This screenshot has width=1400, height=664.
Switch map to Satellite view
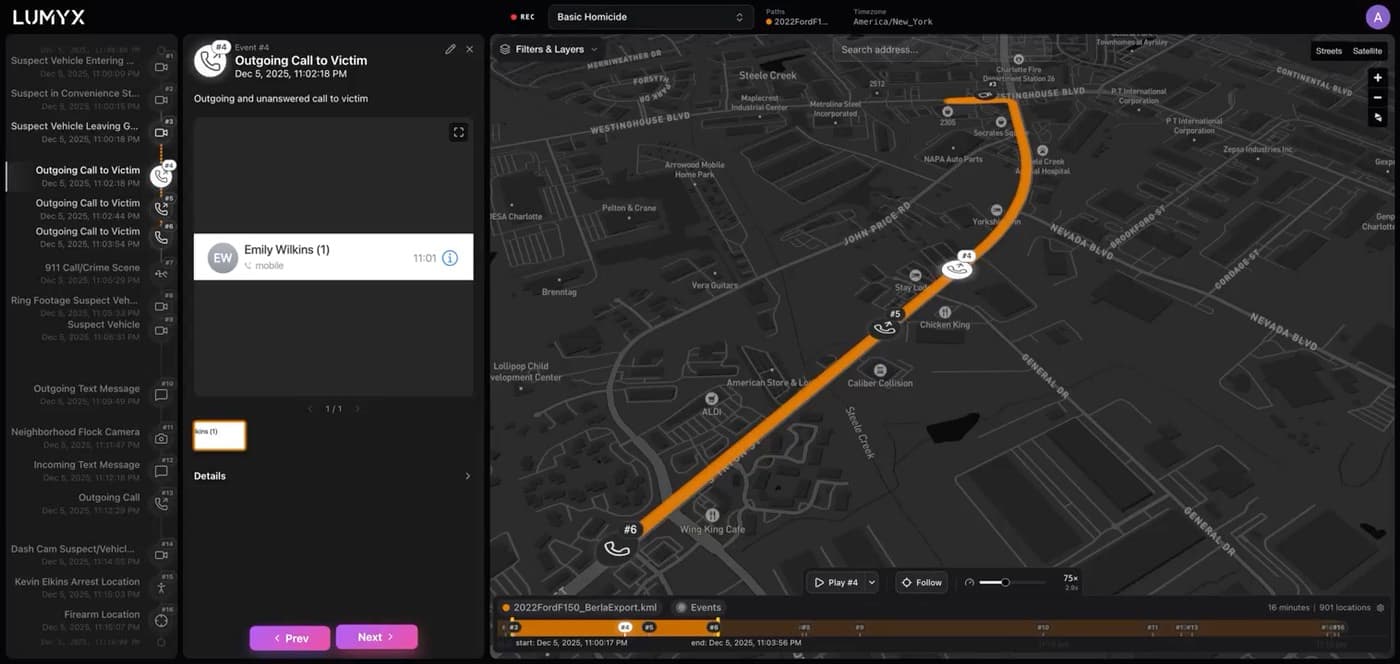(x=1367, y=51)
